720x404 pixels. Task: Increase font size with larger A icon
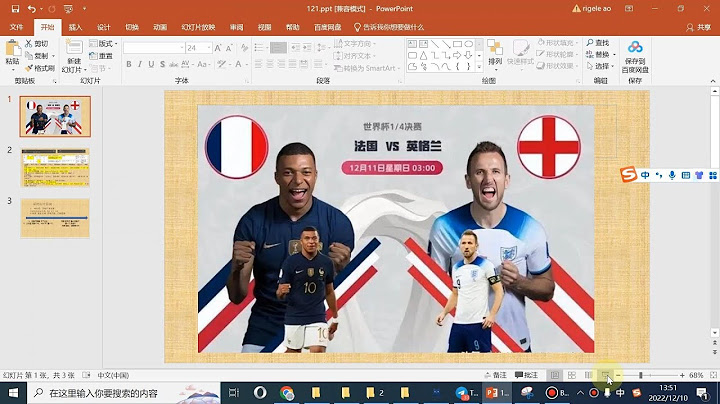(x=218, y=48)
